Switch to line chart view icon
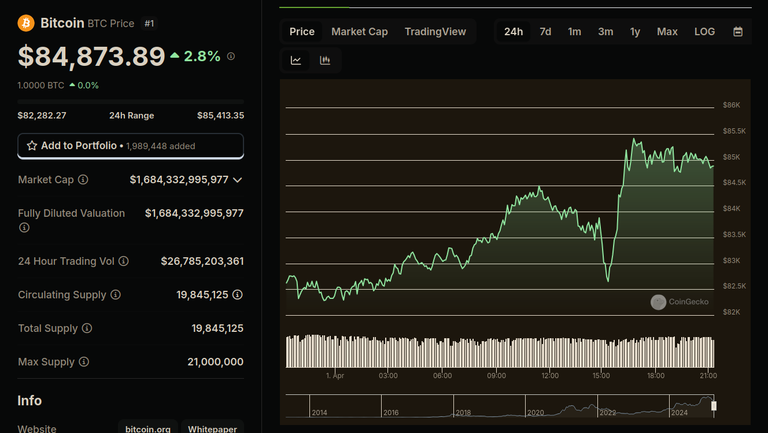768x433 pixels. pyautogui.click(x=296, y=60)
